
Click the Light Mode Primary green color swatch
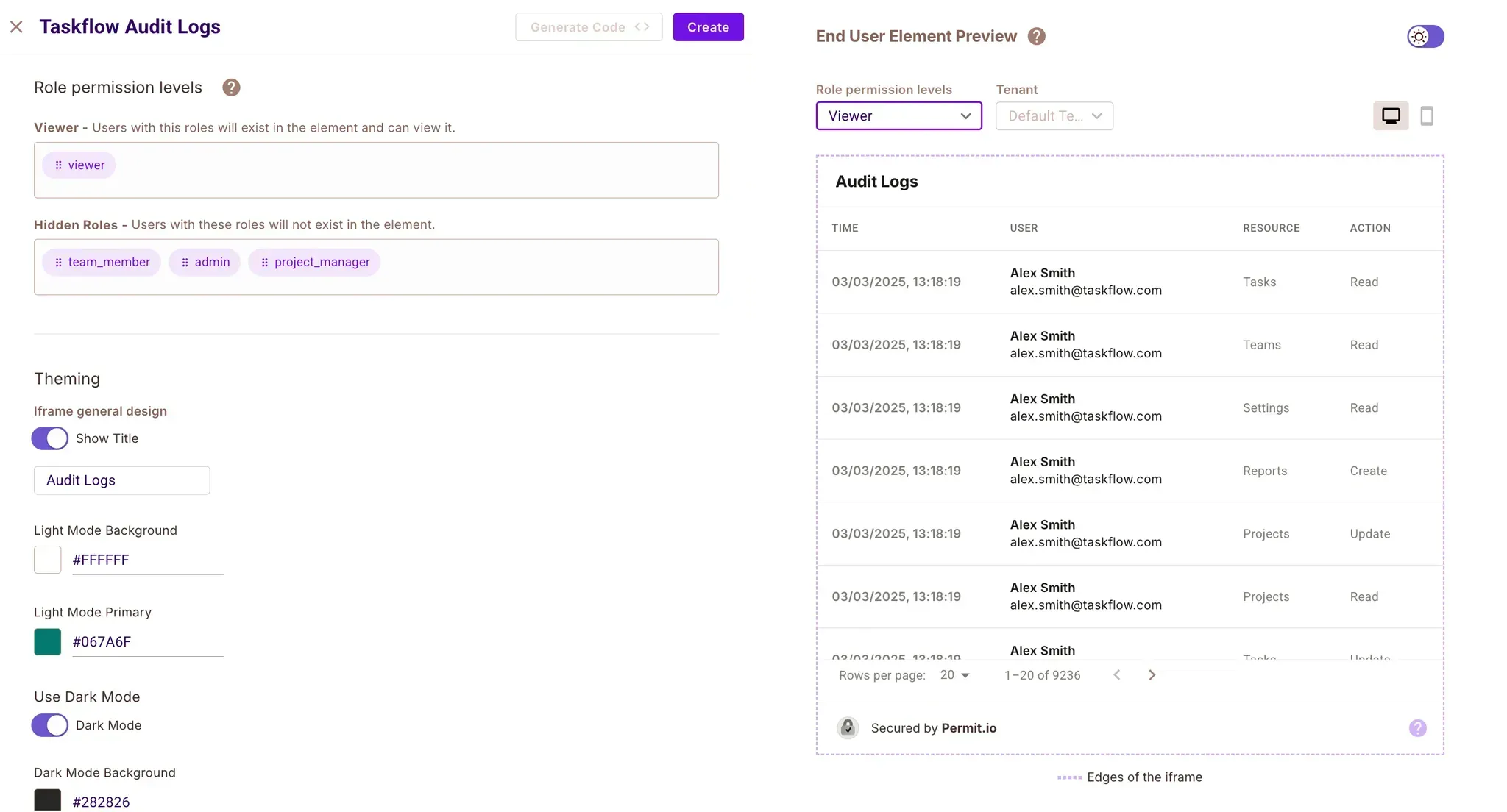coord(48,642)
